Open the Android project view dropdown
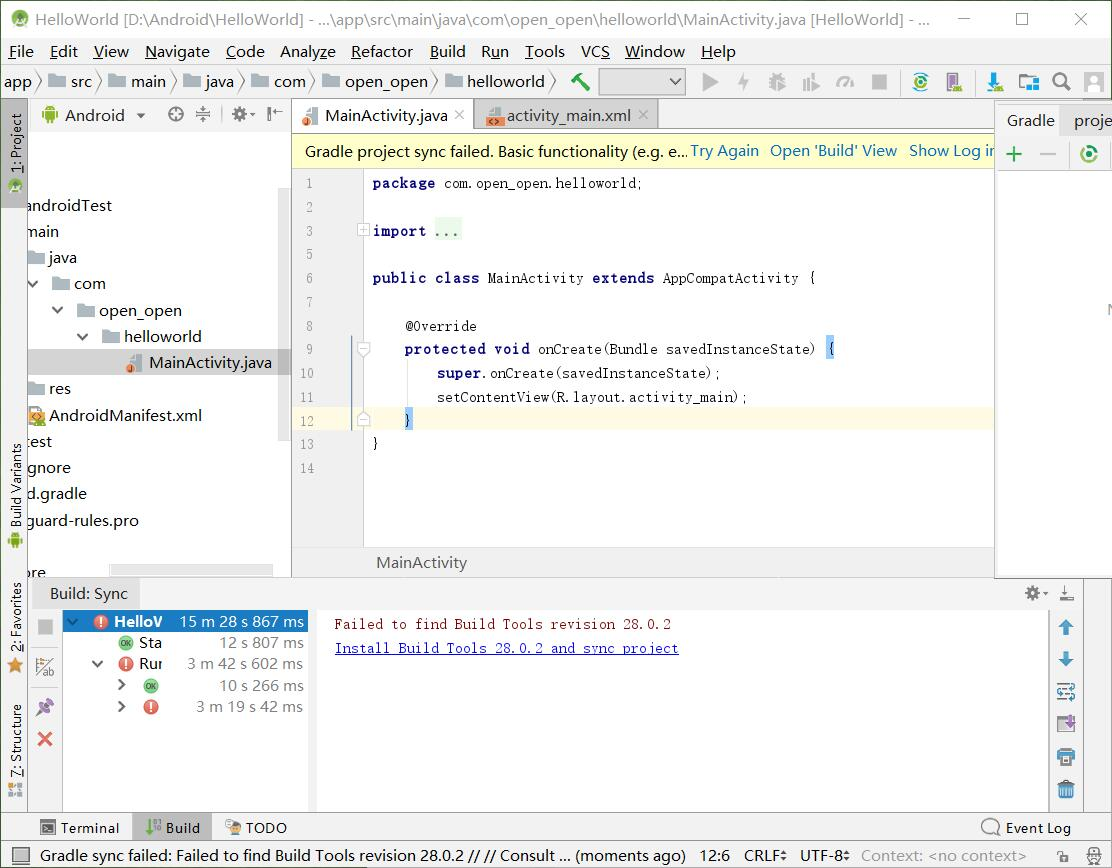 94,115
